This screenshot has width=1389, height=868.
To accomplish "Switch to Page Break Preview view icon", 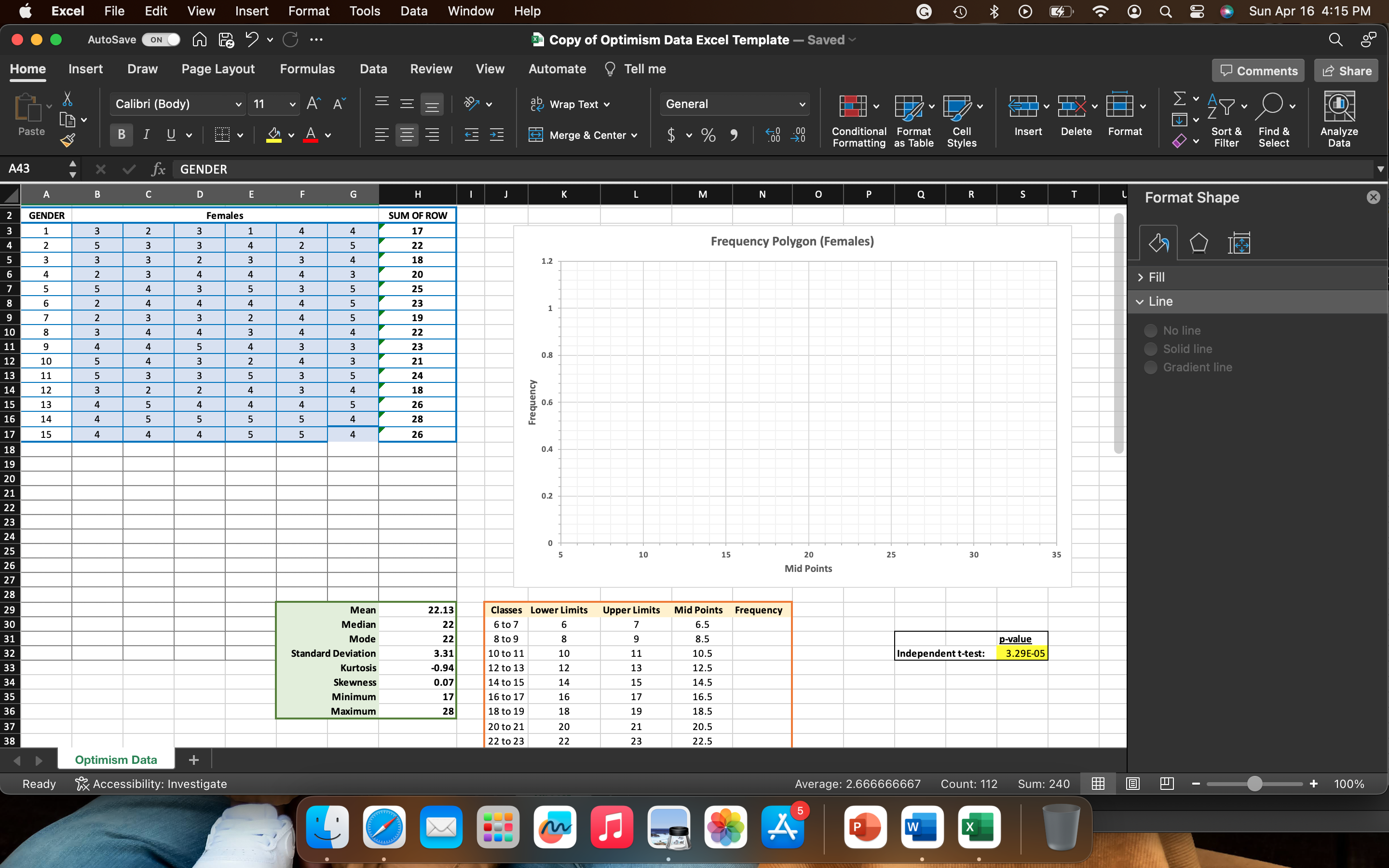I will 1167,784.
